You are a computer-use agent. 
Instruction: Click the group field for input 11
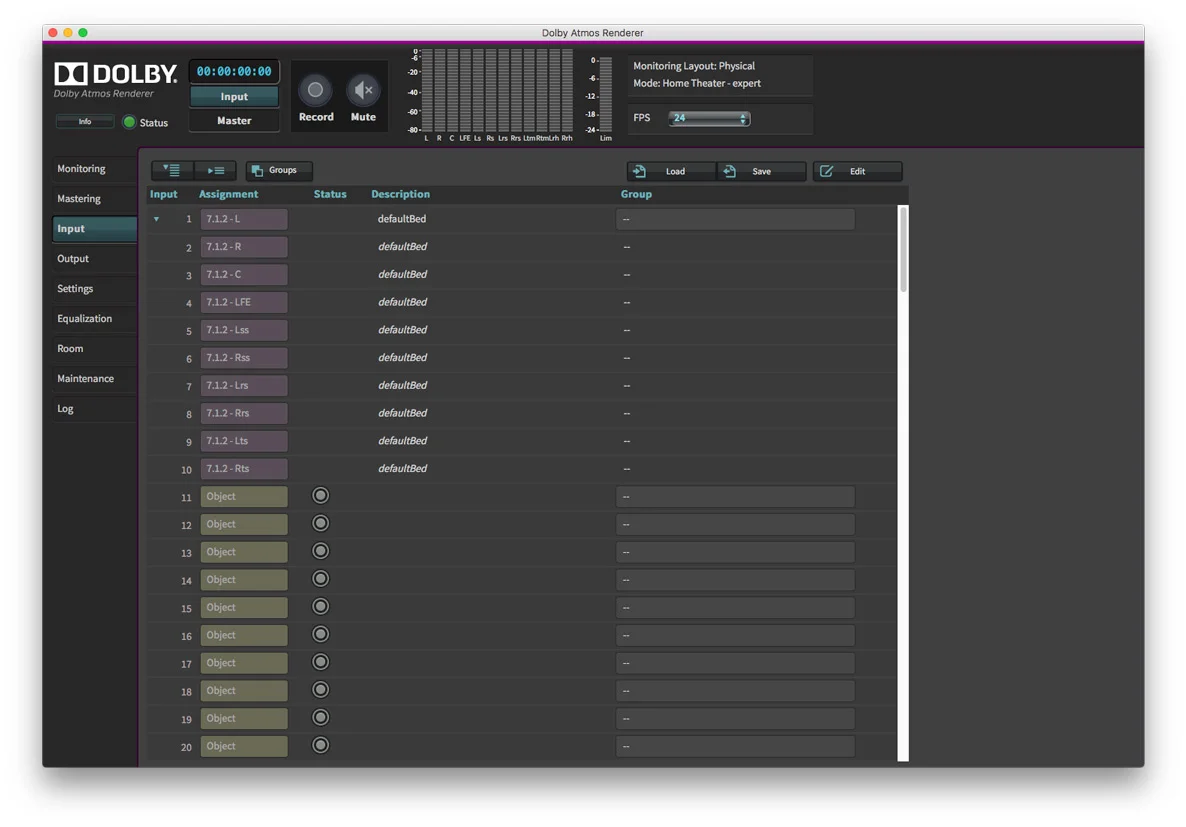tap(735, 497)
